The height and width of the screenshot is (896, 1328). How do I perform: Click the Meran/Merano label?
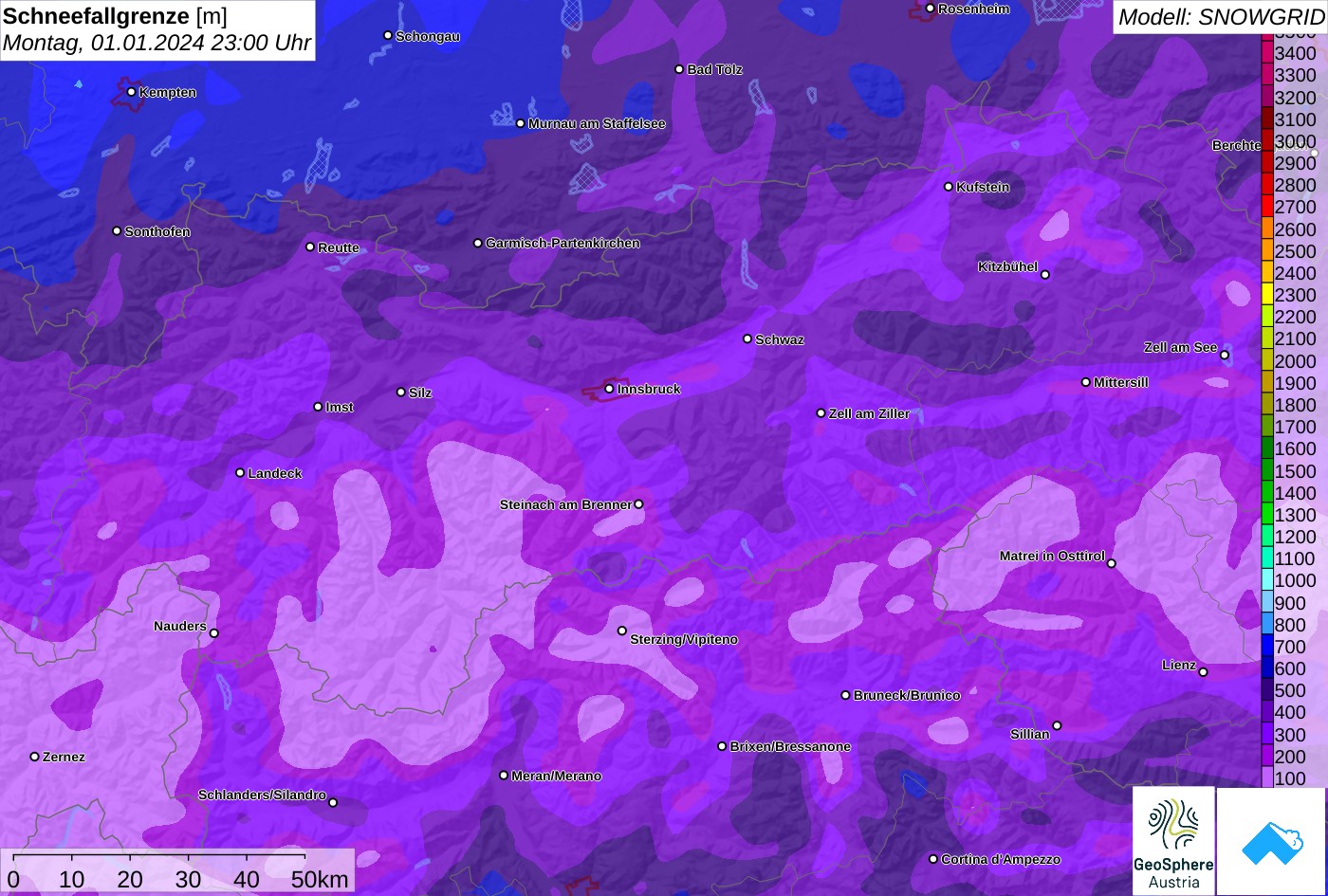coord(557,777)
